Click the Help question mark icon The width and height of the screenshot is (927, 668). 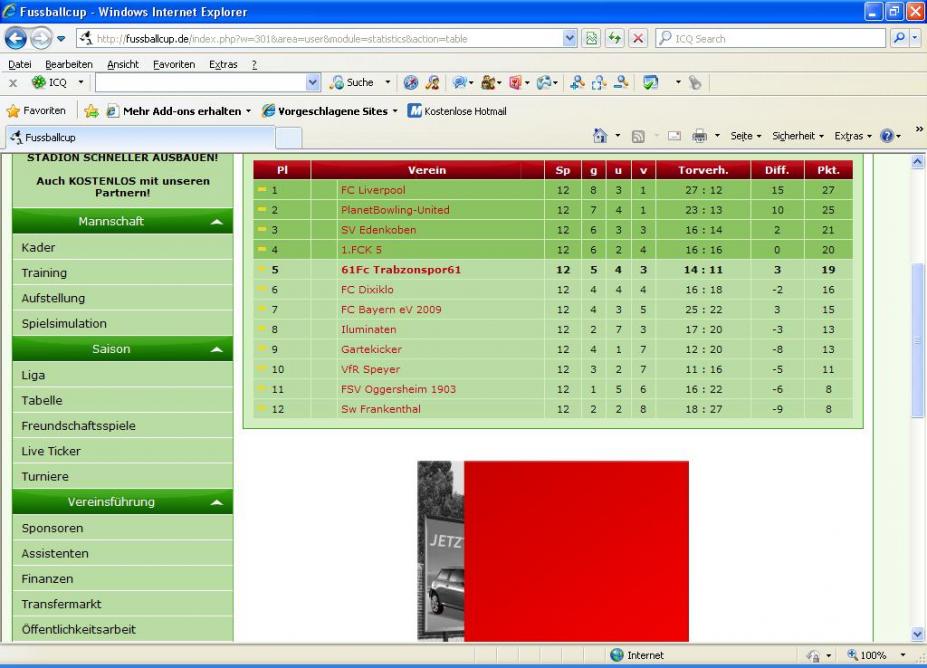coord(885,136)
